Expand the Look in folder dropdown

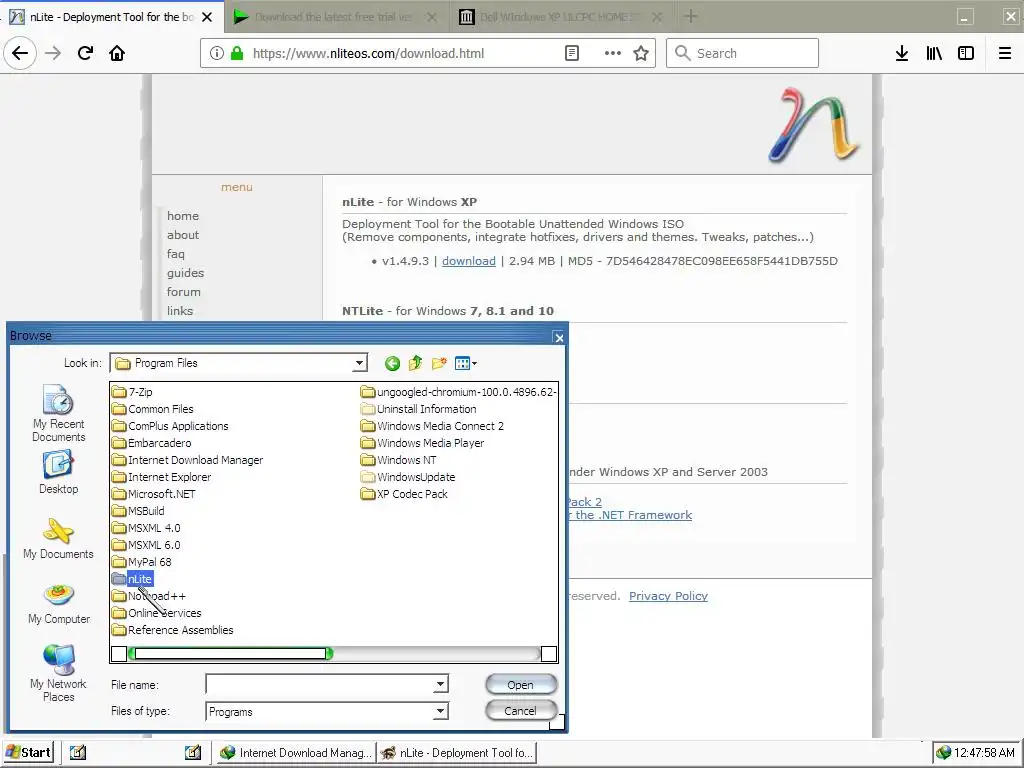click(x=359, y=363)
